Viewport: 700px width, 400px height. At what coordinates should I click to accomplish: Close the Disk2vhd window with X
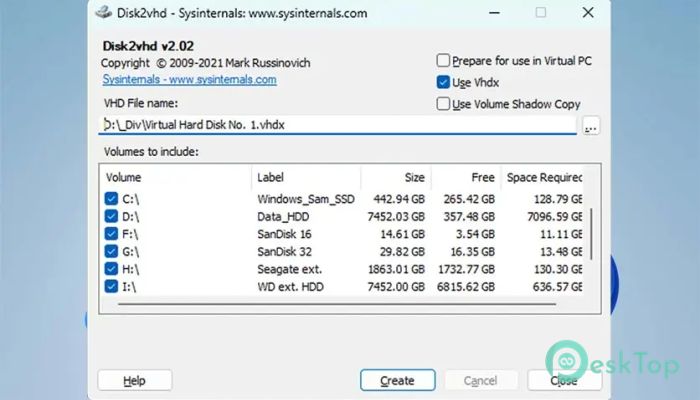coord(588,12)
